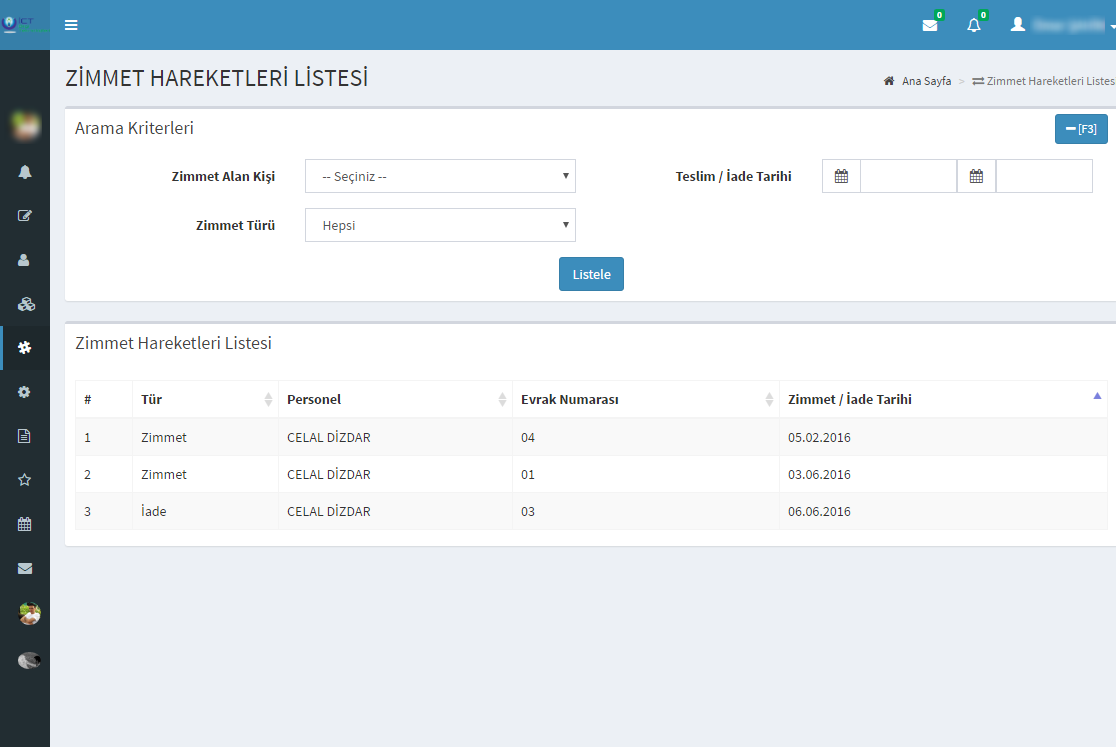Open the Zimmet Alan Kişi dropdown
The height and width of the screenshot is (747, 1116).
click(440, 176)
